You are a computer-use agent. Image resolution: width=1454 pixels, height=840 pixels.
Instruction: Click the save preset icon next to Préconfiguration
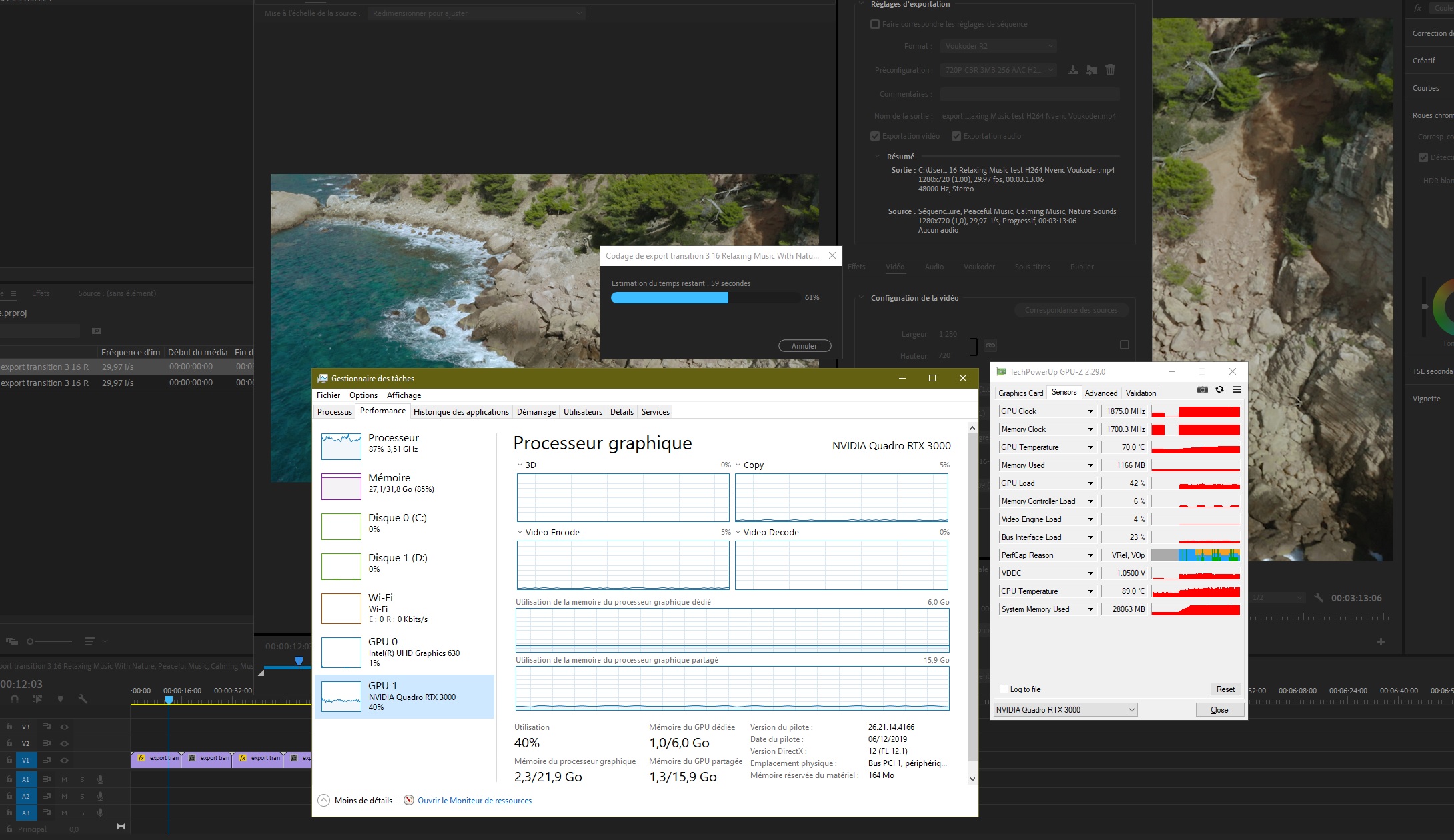pyautogui.click(x=1072, y=70)
